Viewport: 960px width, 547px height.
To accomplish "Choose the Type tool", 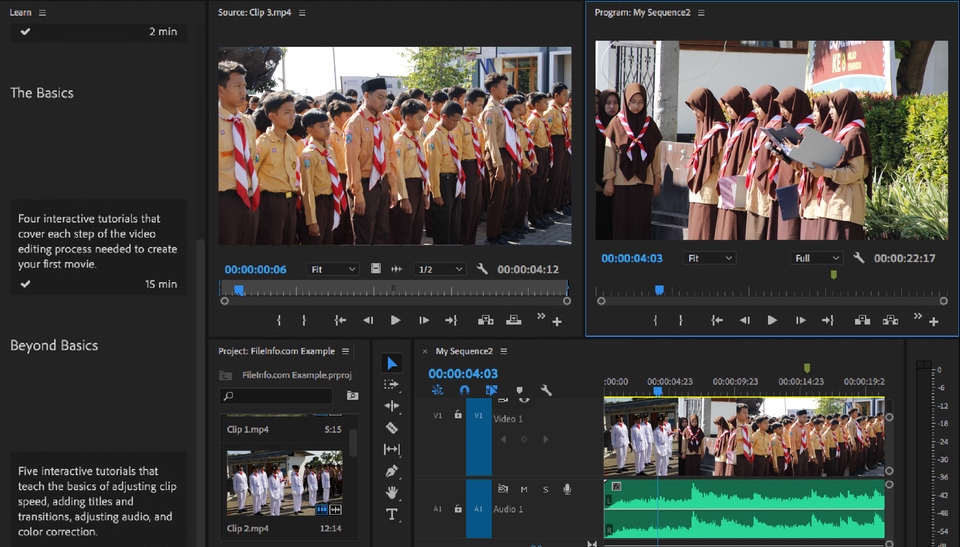I will [x=392, y=514].
